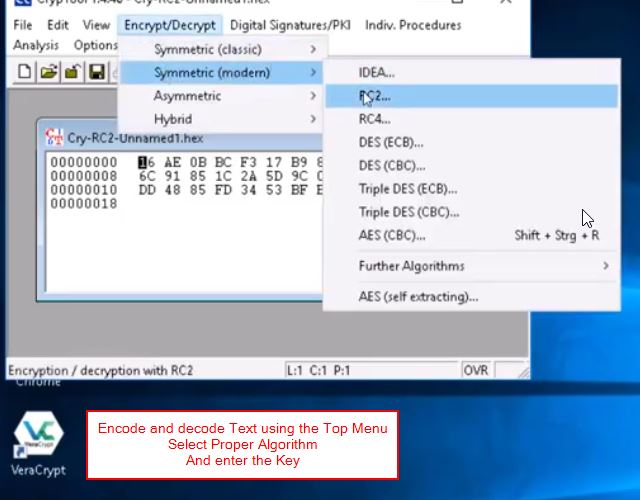Click offset 00000008 in the hex view
The width and height of the screenshot is (640, 500).
point(84,176)
